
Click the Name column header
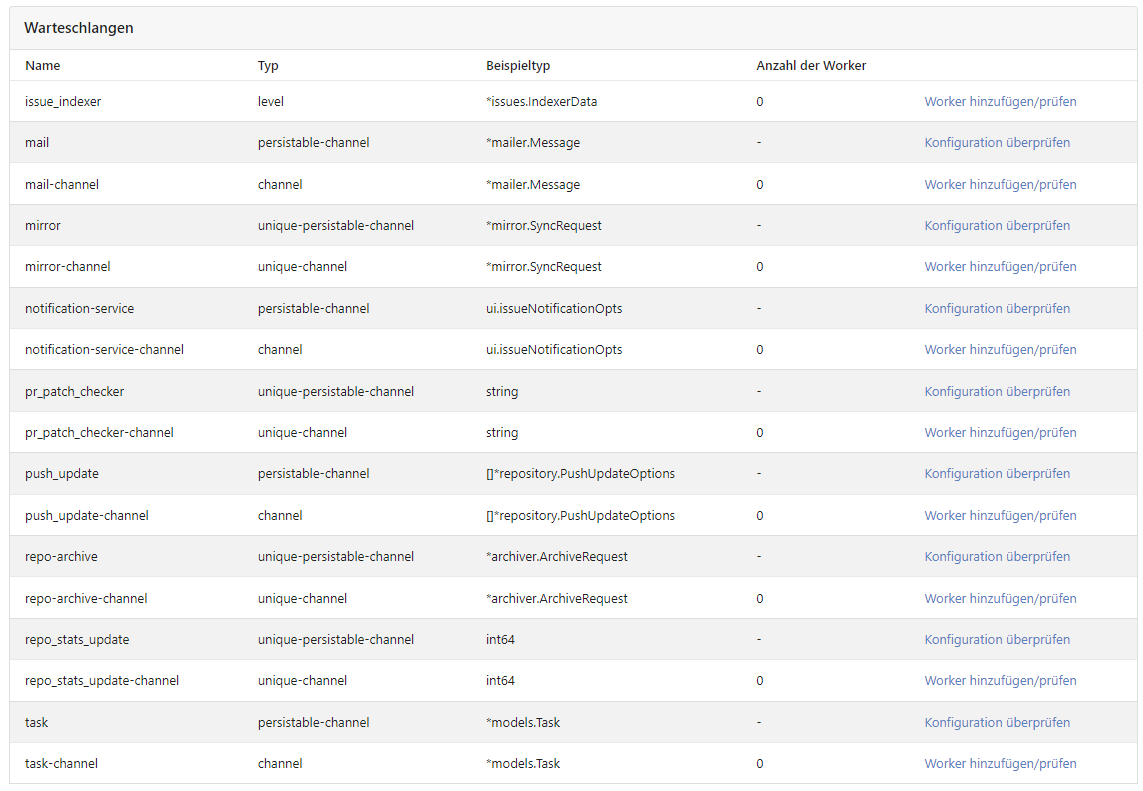(x=42, y=66)
